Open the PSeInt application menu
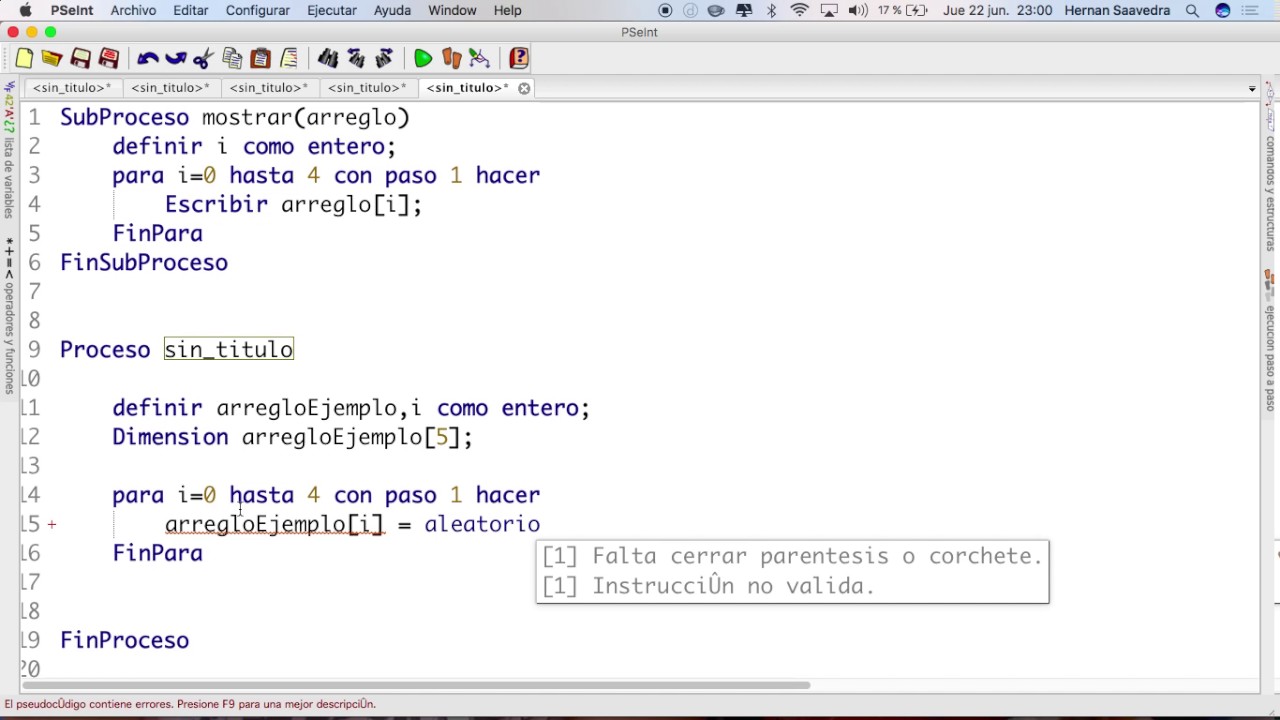This screenshot has width=1280, height=720. pos(72,10)
